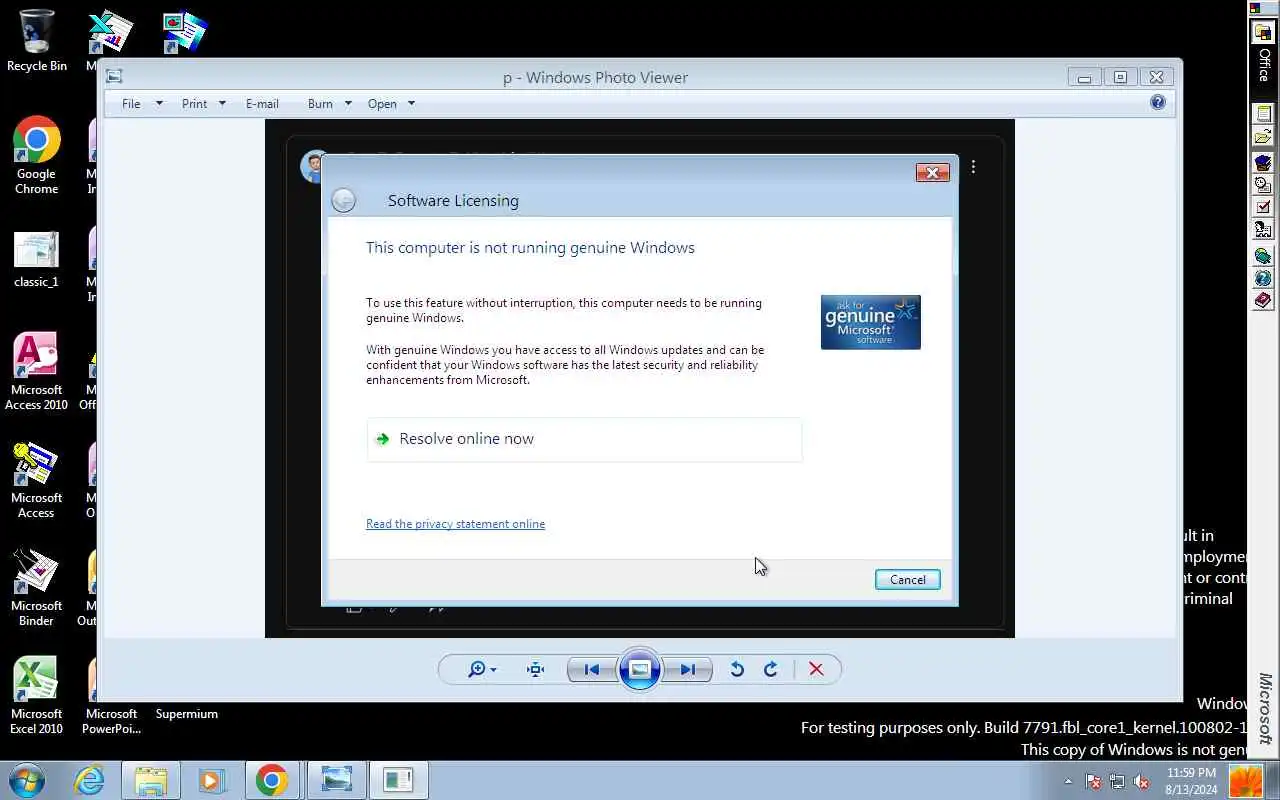Close the Software Licensing dialog
The image size is (1280, 800).
click(932, 173)
